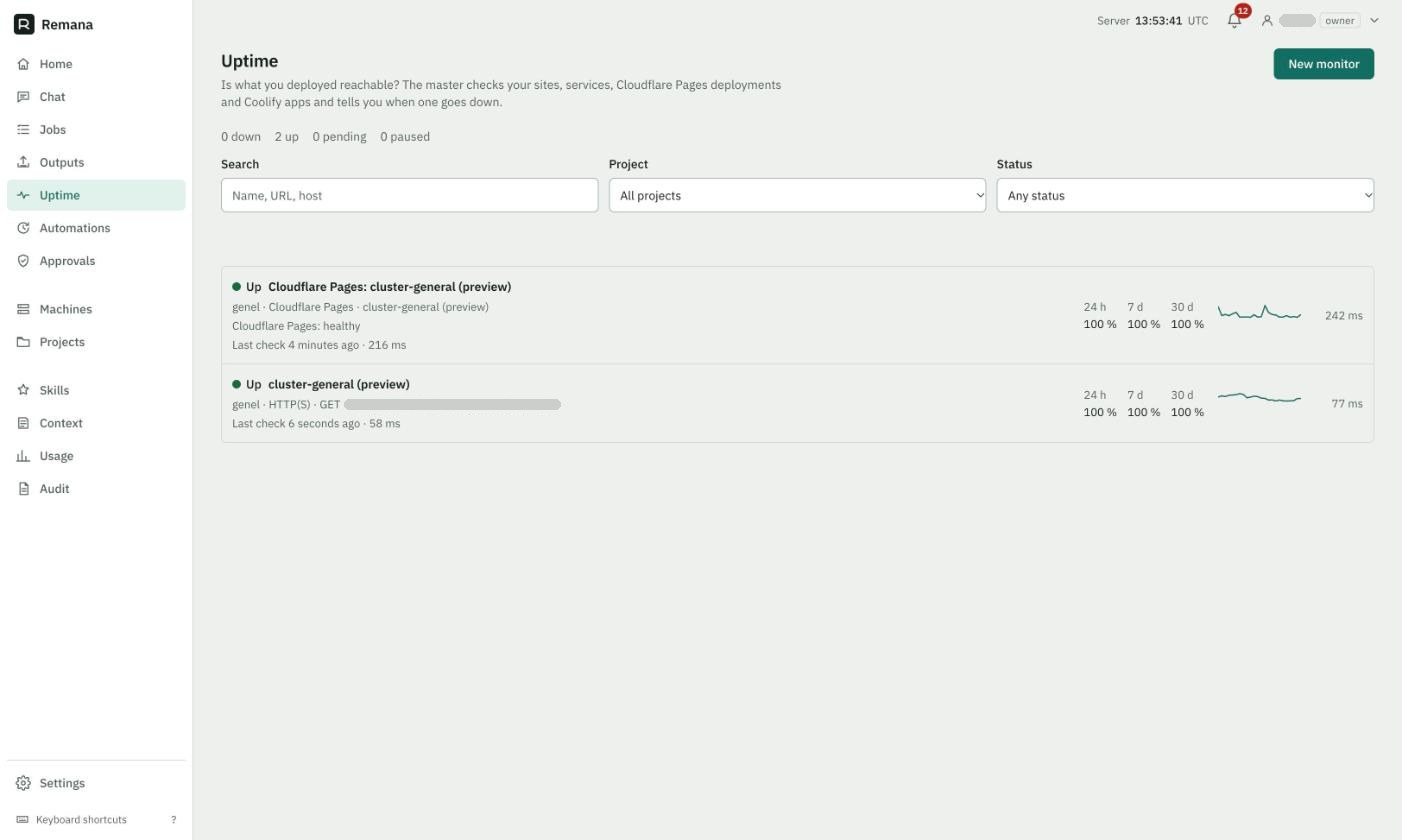The height and width of the screenshot is (840, 1402).
Task: Click 'genel · HTTP(S) · GET' text
Action: 286,405
